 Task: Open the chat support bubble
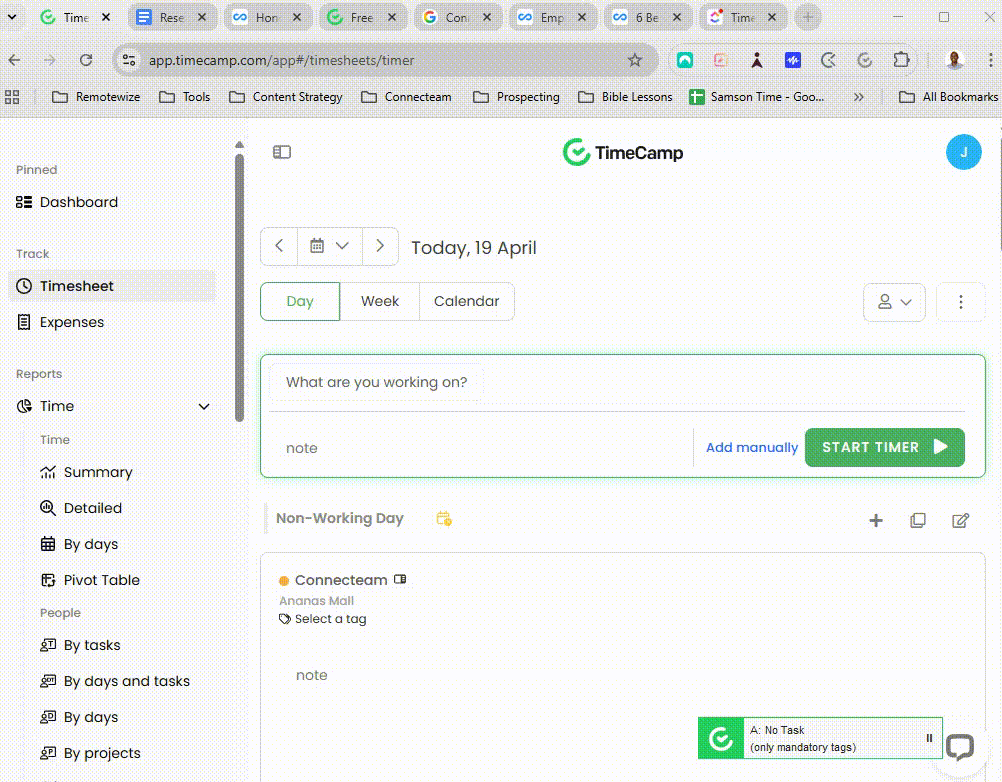[960, 746]
